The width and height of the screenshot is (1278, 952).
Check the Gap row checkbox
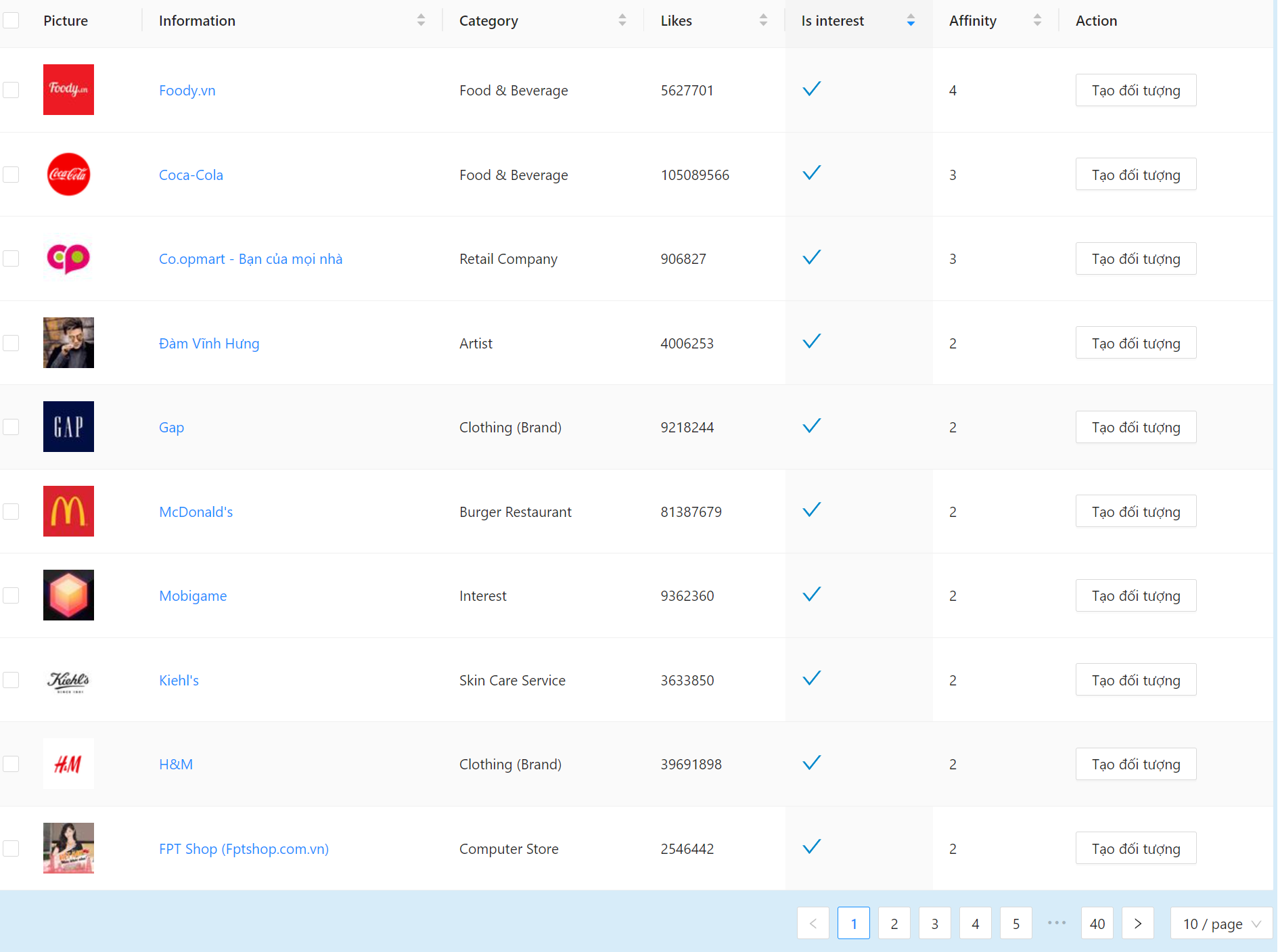point(11,427)
